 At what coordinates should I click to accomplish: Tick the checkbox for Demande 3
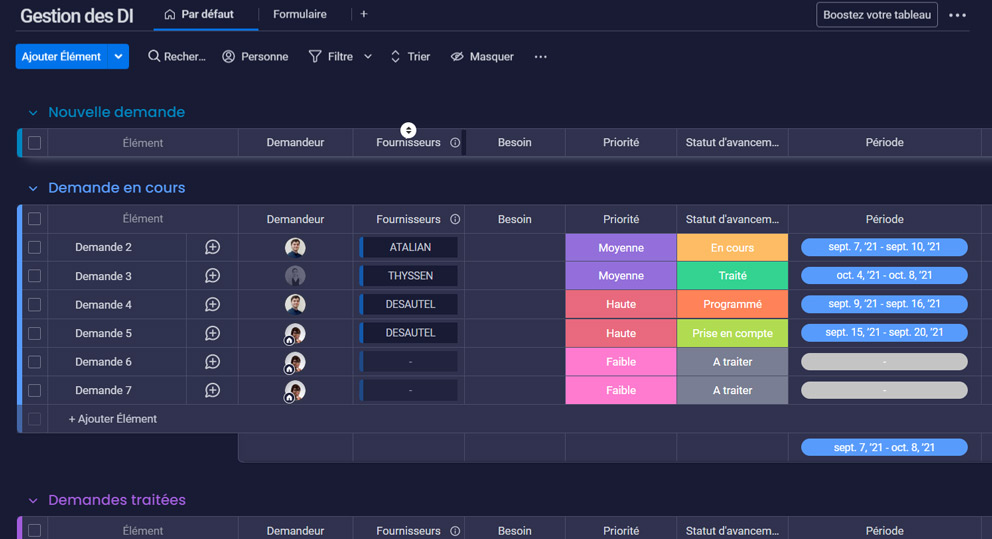coord(34,276)
